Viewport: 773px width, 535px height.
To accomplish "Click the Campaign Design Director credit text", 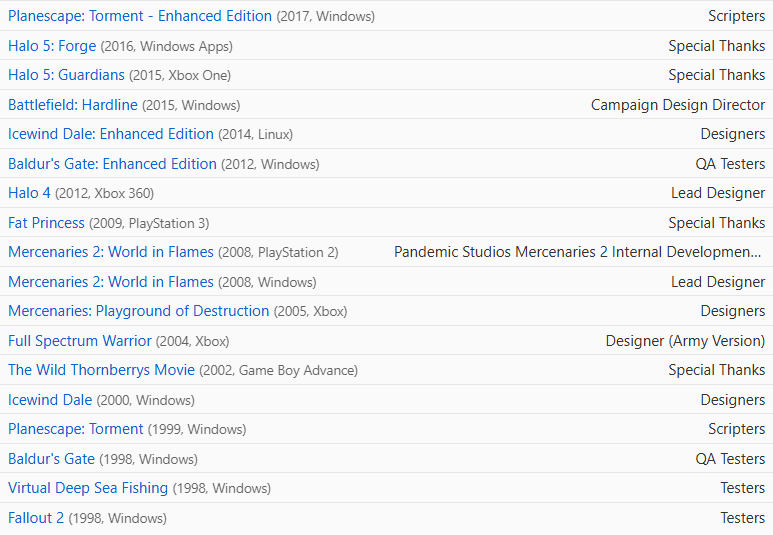I will point(678,105).
